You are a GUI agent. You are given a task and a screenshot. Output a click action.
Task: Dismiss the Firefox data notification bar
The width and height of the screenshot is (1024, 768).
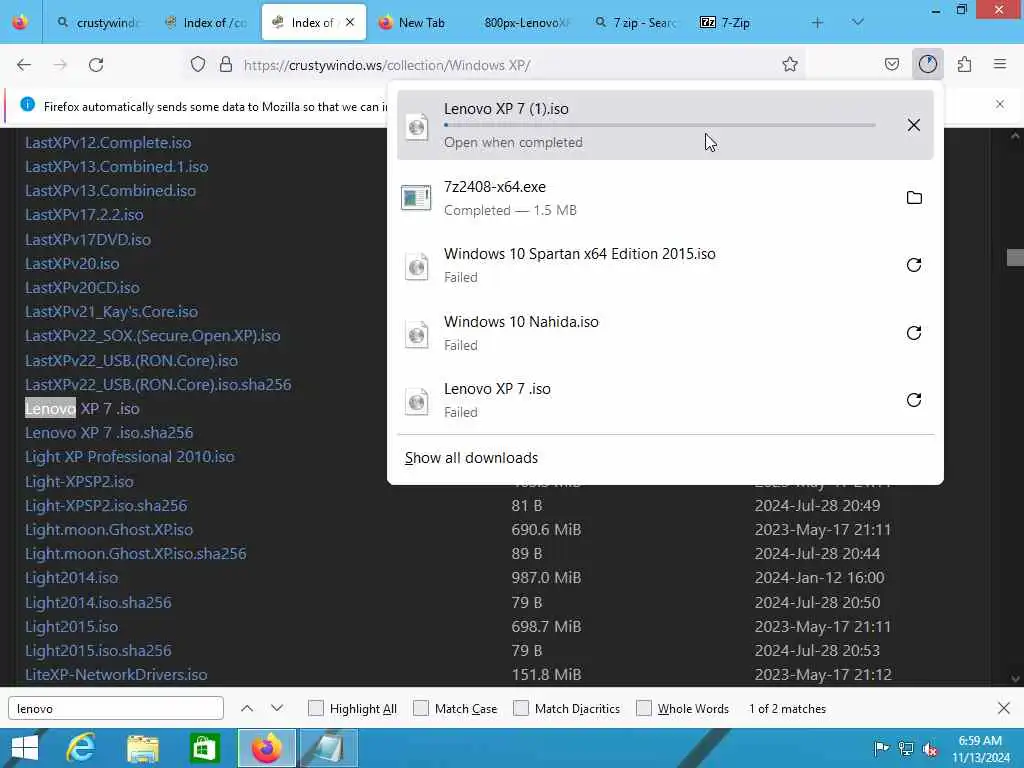[999, 104]
